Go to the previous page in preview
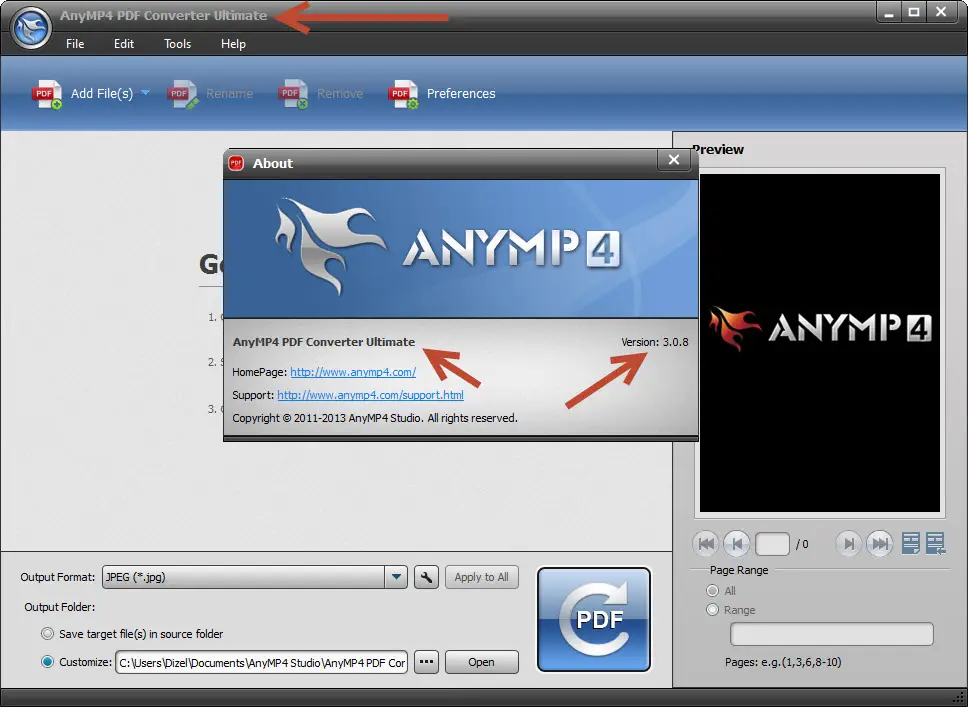 (x=736, y=544)
